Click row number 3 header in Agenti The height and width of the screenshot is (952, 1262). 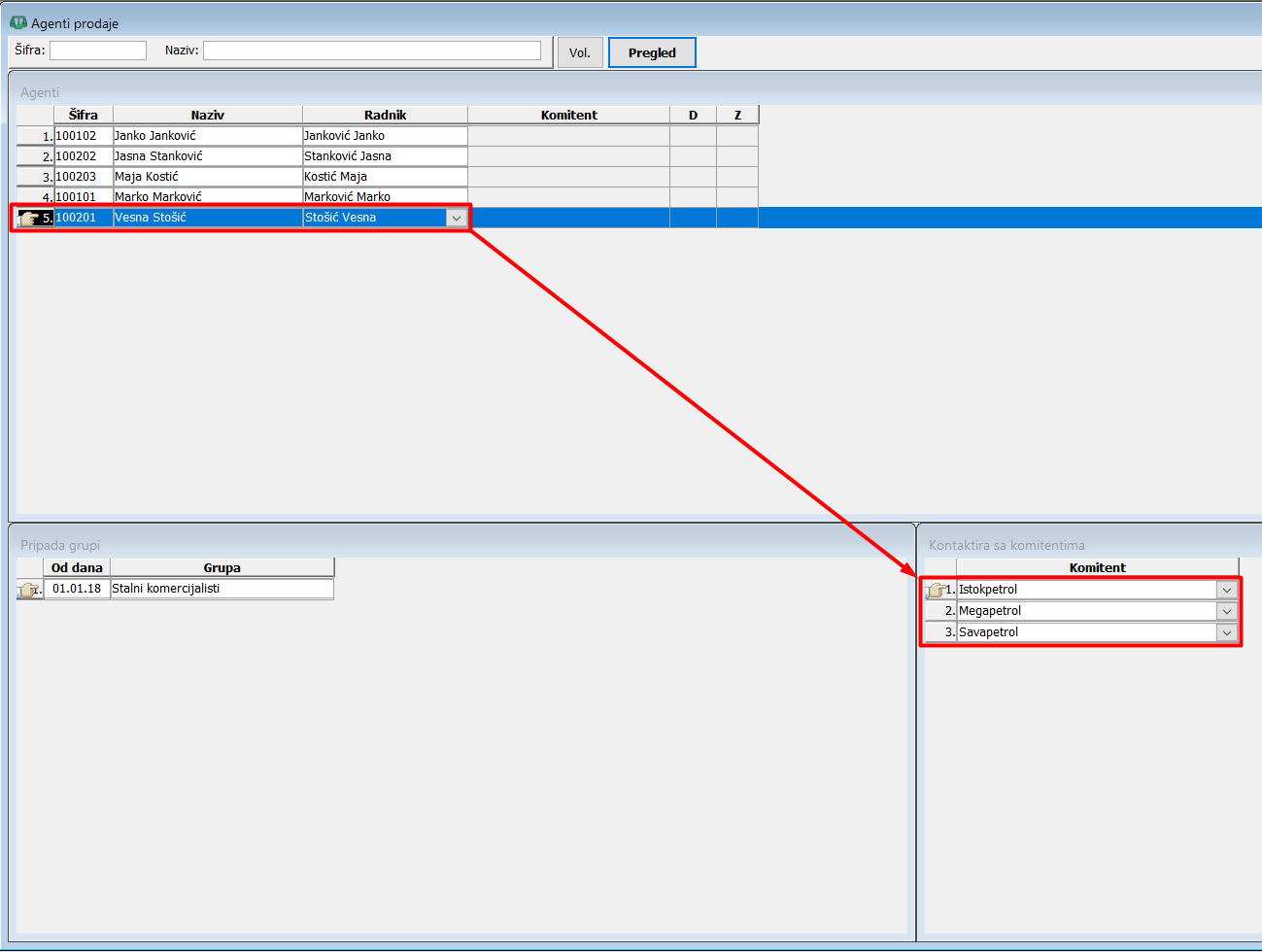35,177
